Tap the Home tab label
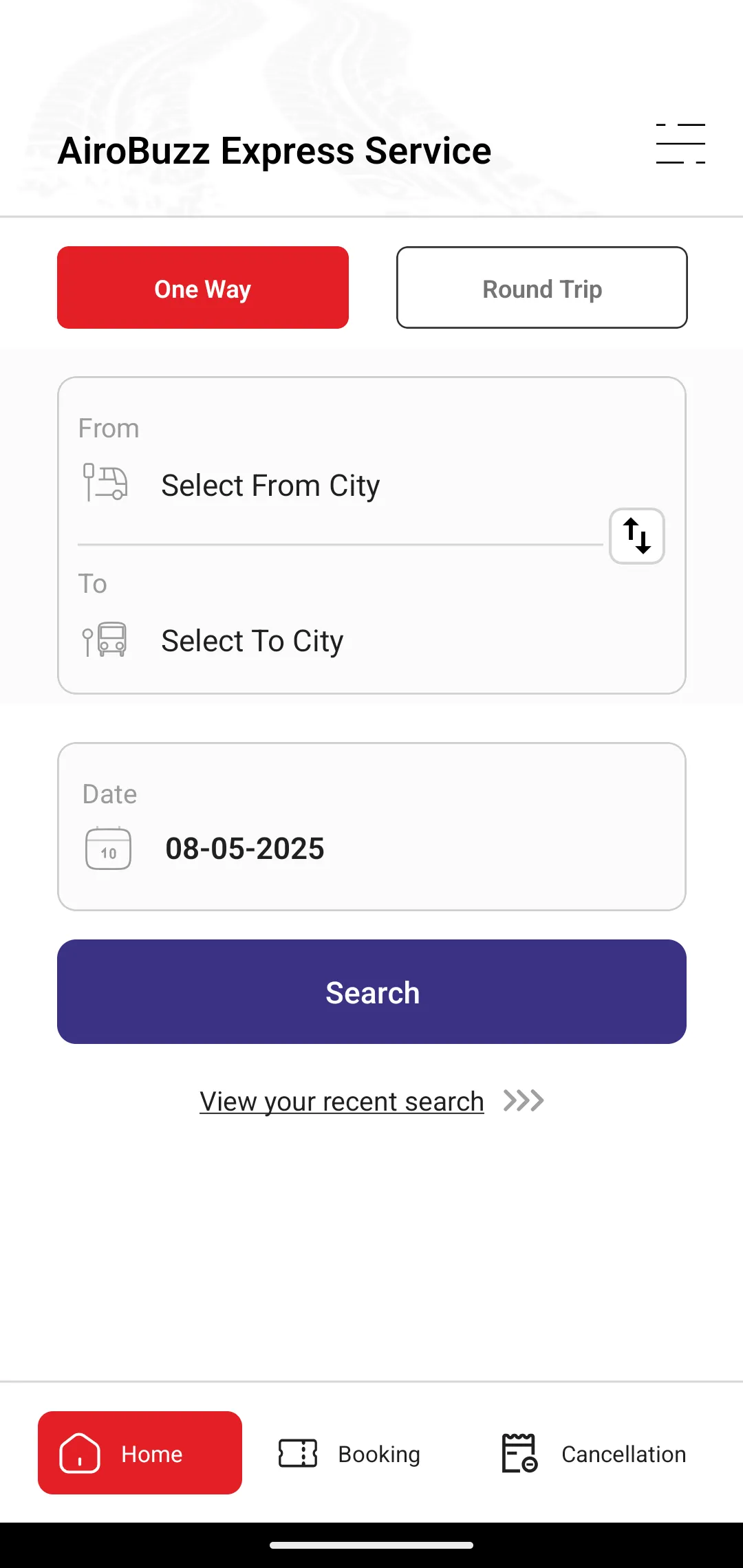The image size is (743, 1568). [152, 1454]
